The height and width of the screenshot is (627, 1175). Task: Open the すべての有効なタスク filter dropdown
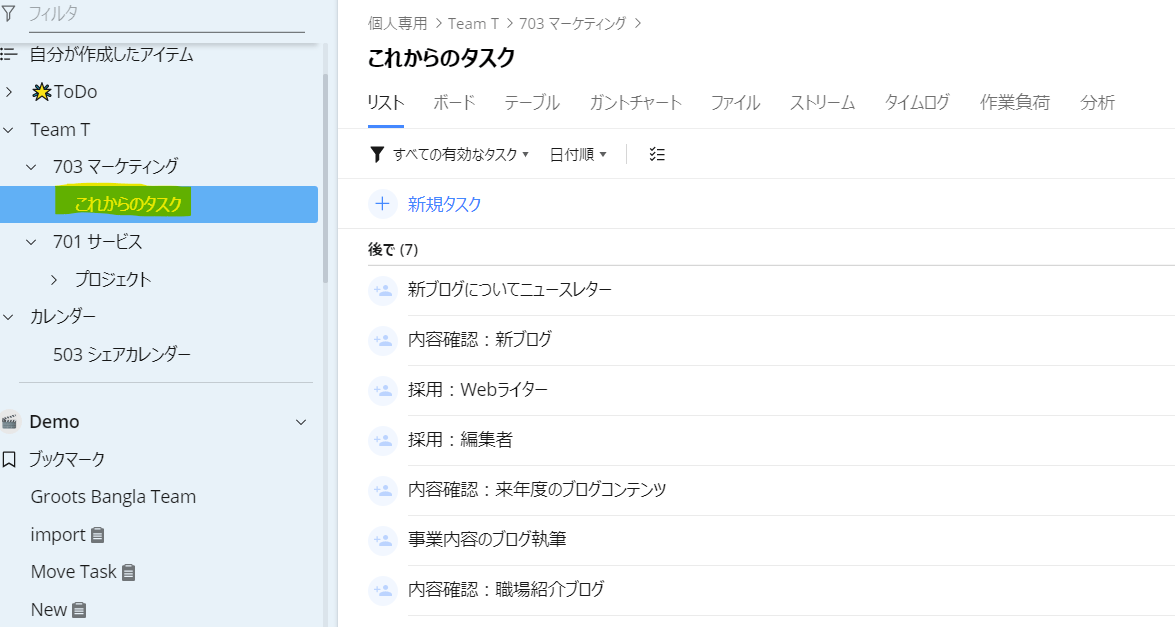[461, 154]
